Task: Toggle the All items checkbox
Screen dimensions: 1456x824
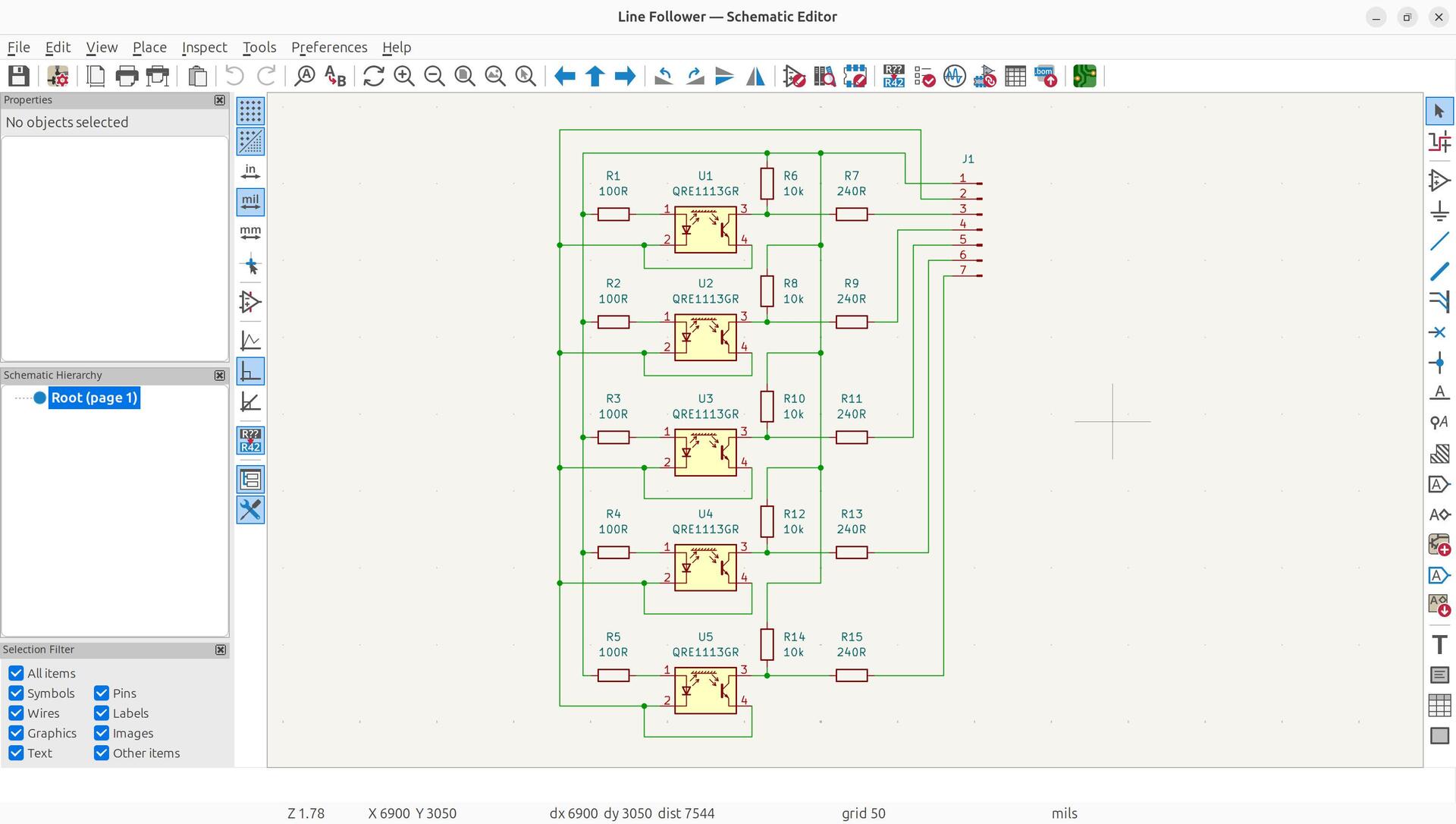Action: tap(16, 673)
